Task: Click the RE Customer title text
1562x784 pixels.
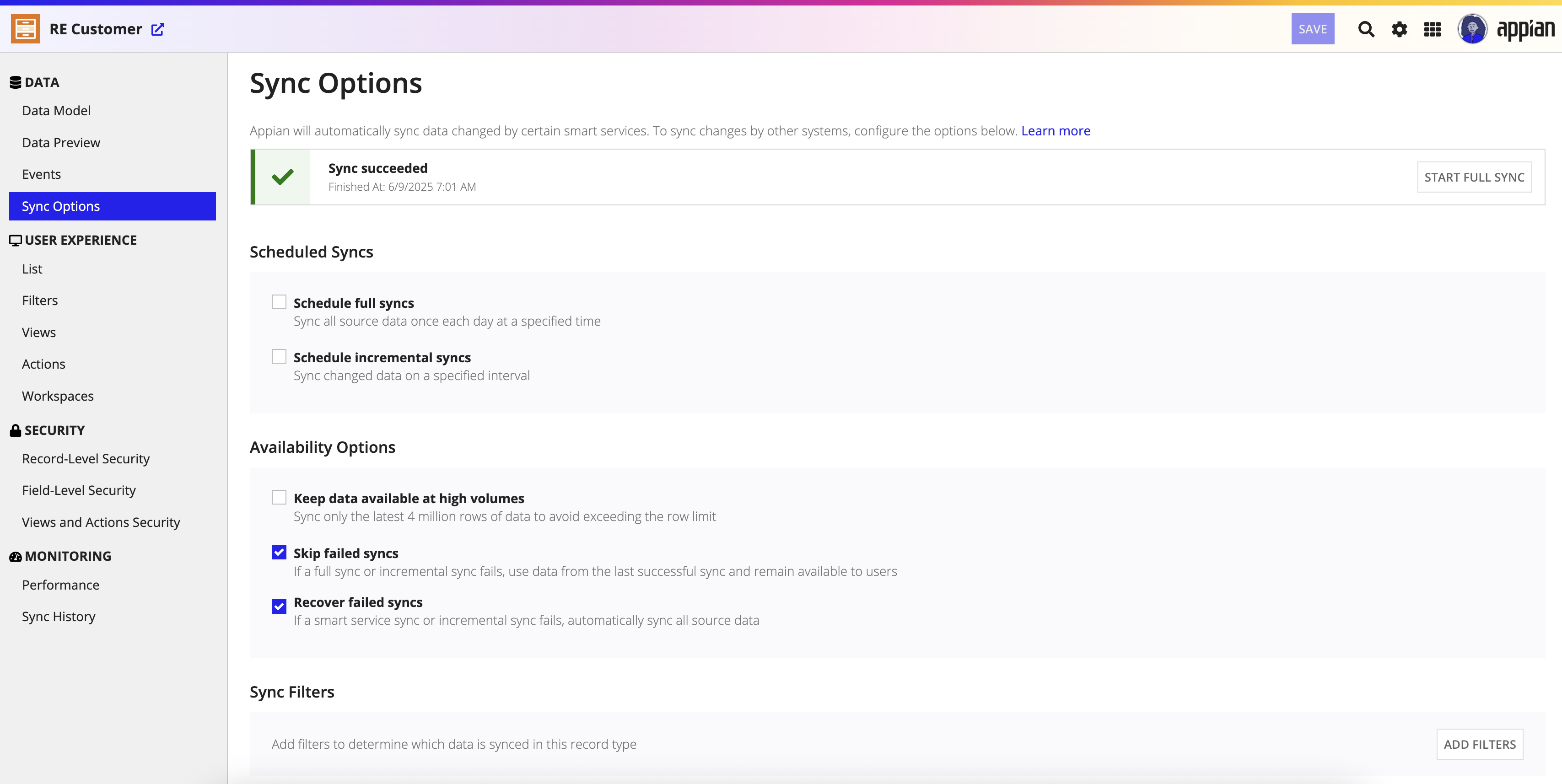Action: coord(96,29)
